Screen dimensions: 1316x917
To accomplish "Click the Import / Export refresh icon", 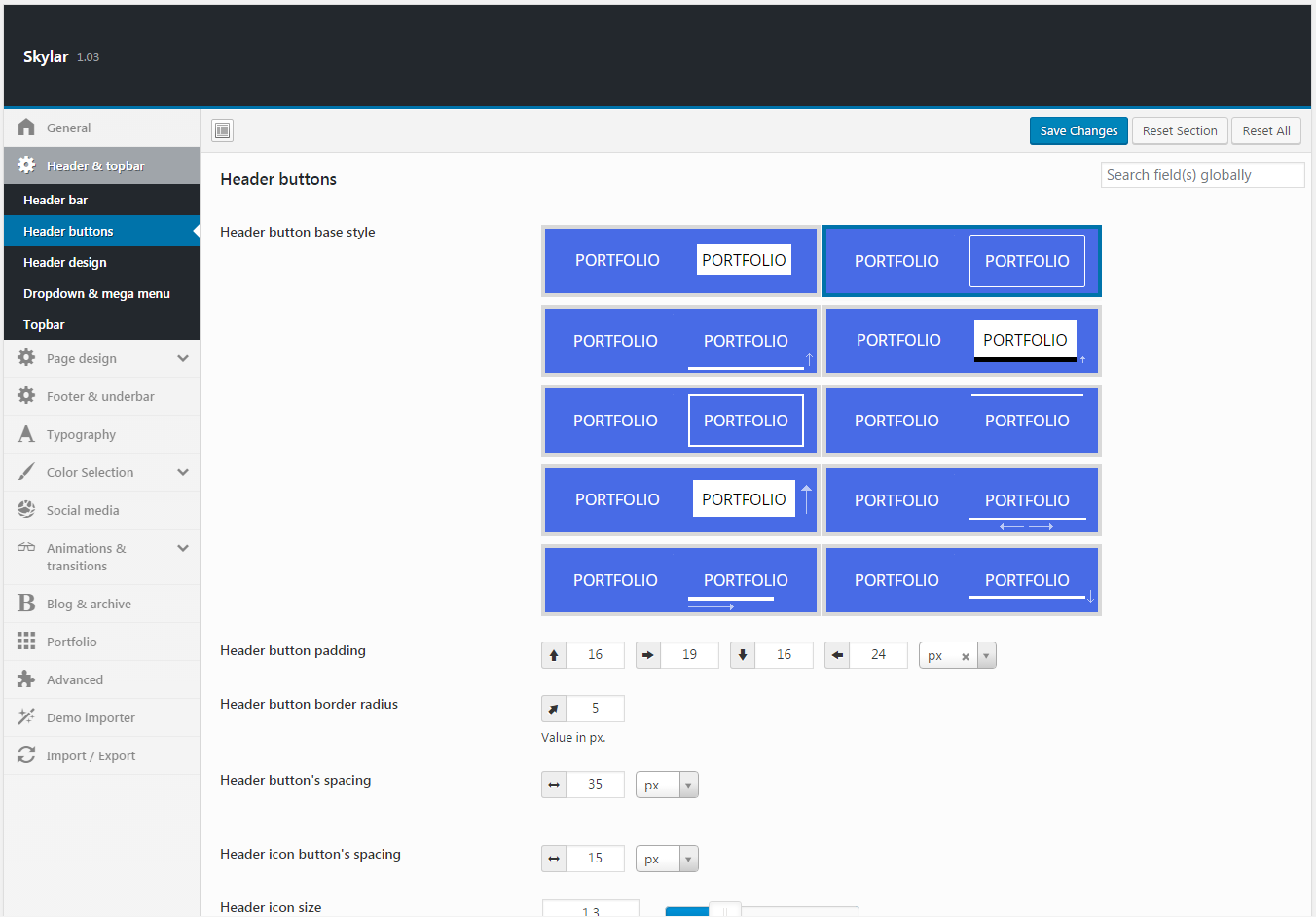I will (26, 755).
